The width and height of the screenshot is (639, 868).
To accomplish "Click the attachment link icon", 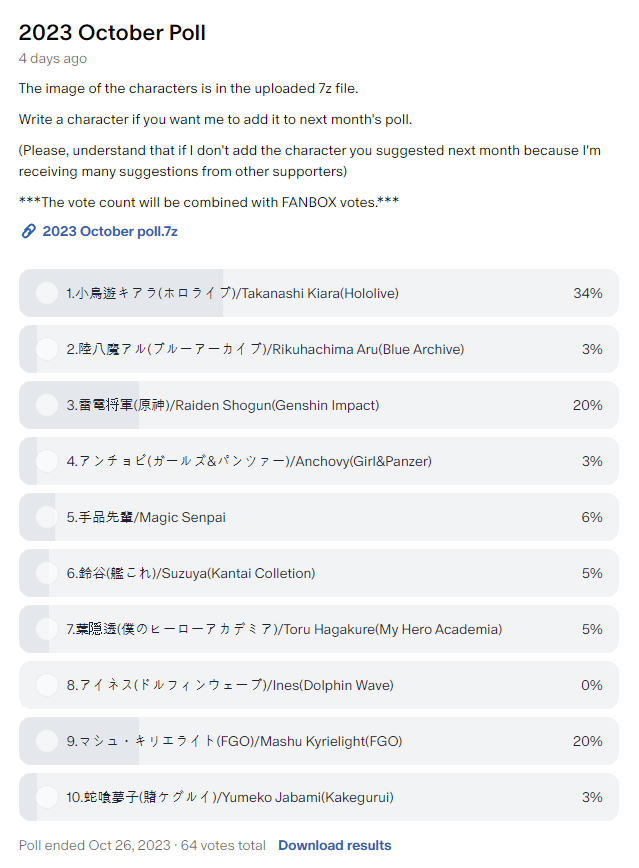I will click(28, 231).
